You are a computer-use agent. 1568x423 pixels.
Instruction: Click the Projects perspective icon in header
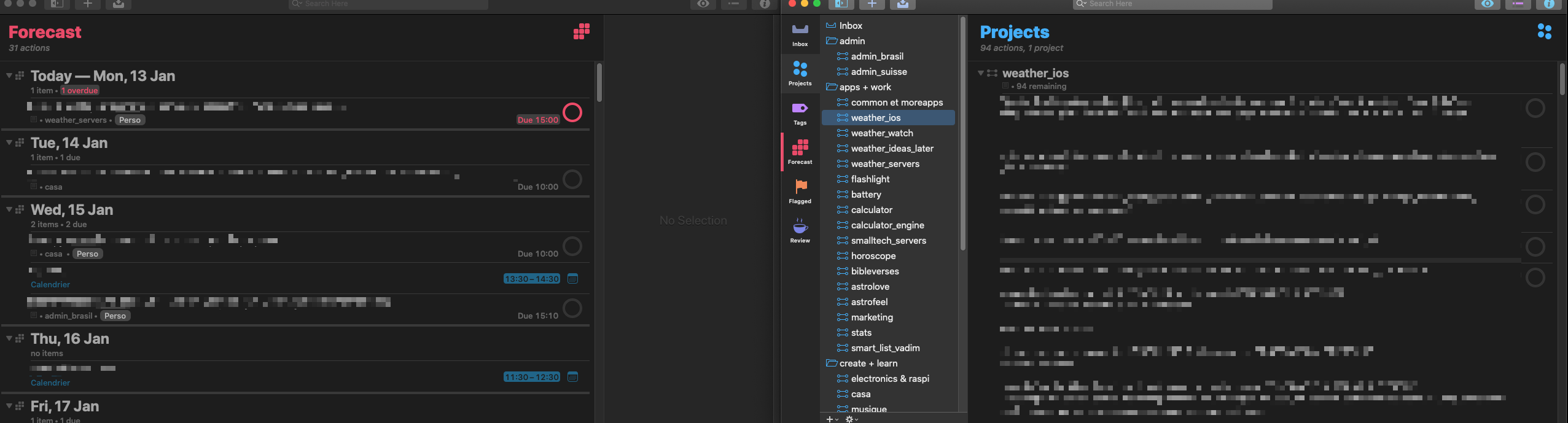click(1544, 31)
